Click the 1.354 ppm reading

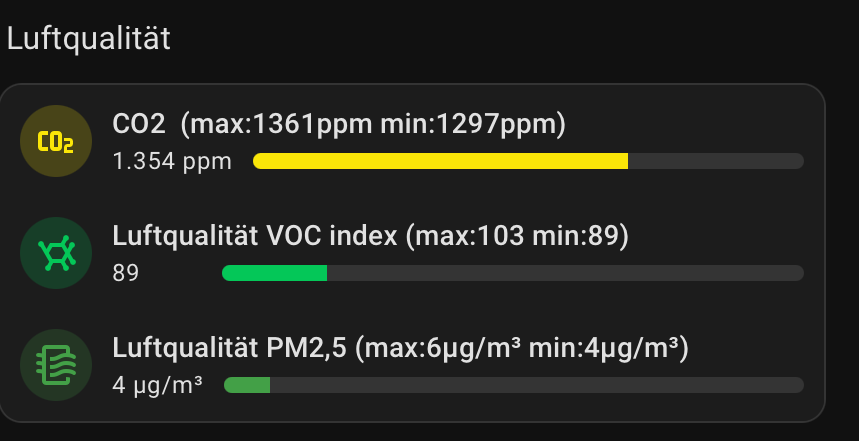click(x=172, y=162)
